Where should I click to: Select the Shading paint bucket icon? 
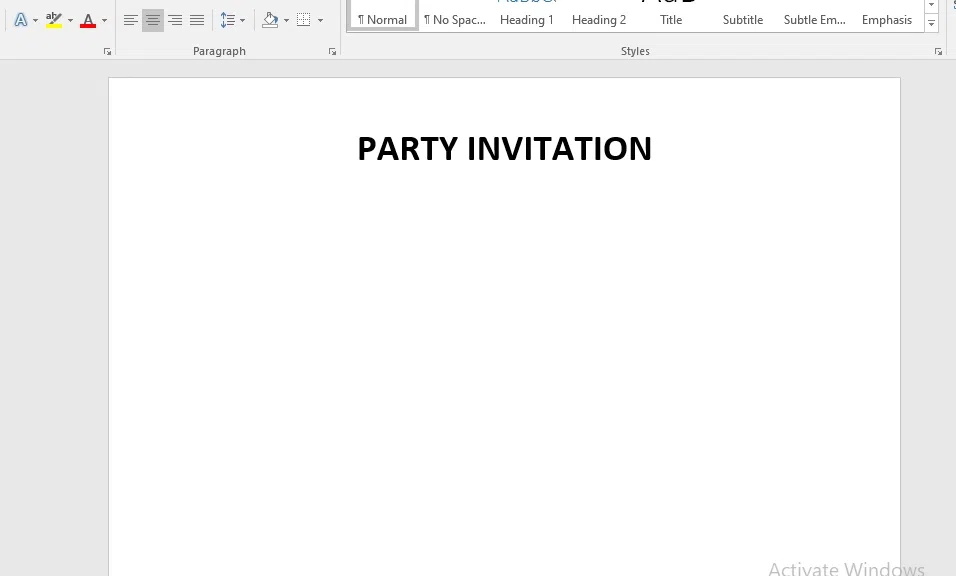coord(271,19)
